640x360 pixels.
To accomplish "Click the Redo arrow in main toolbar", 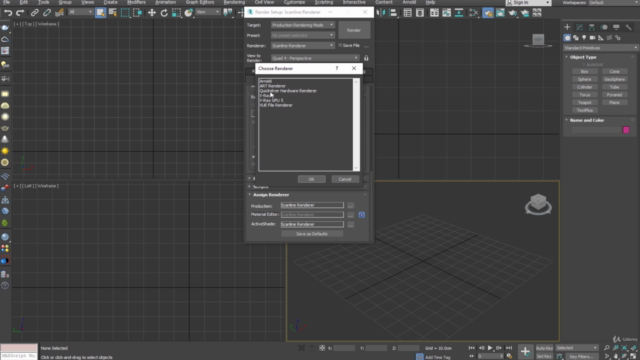I will point(20,13).
